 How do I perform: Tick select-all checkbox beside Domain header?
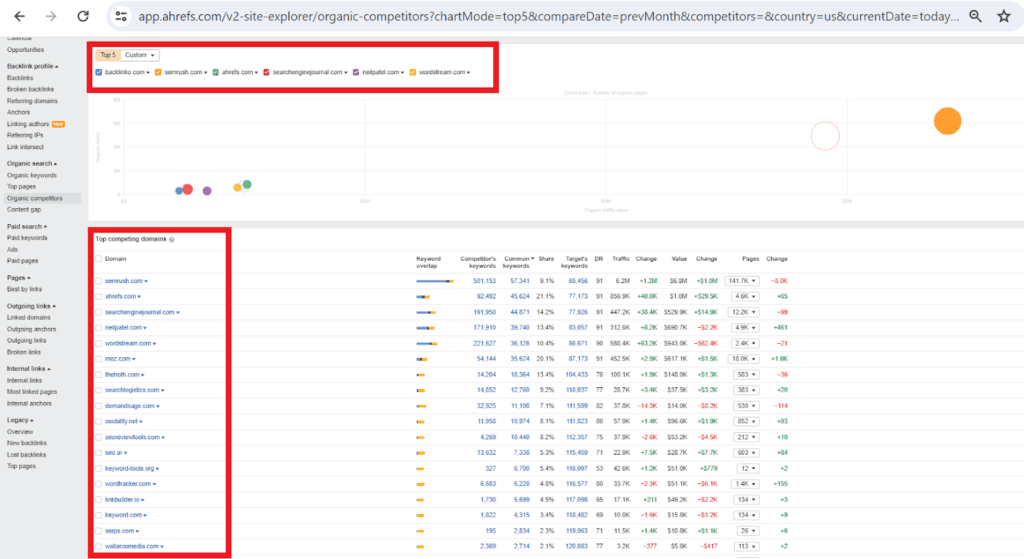point(99,259)
